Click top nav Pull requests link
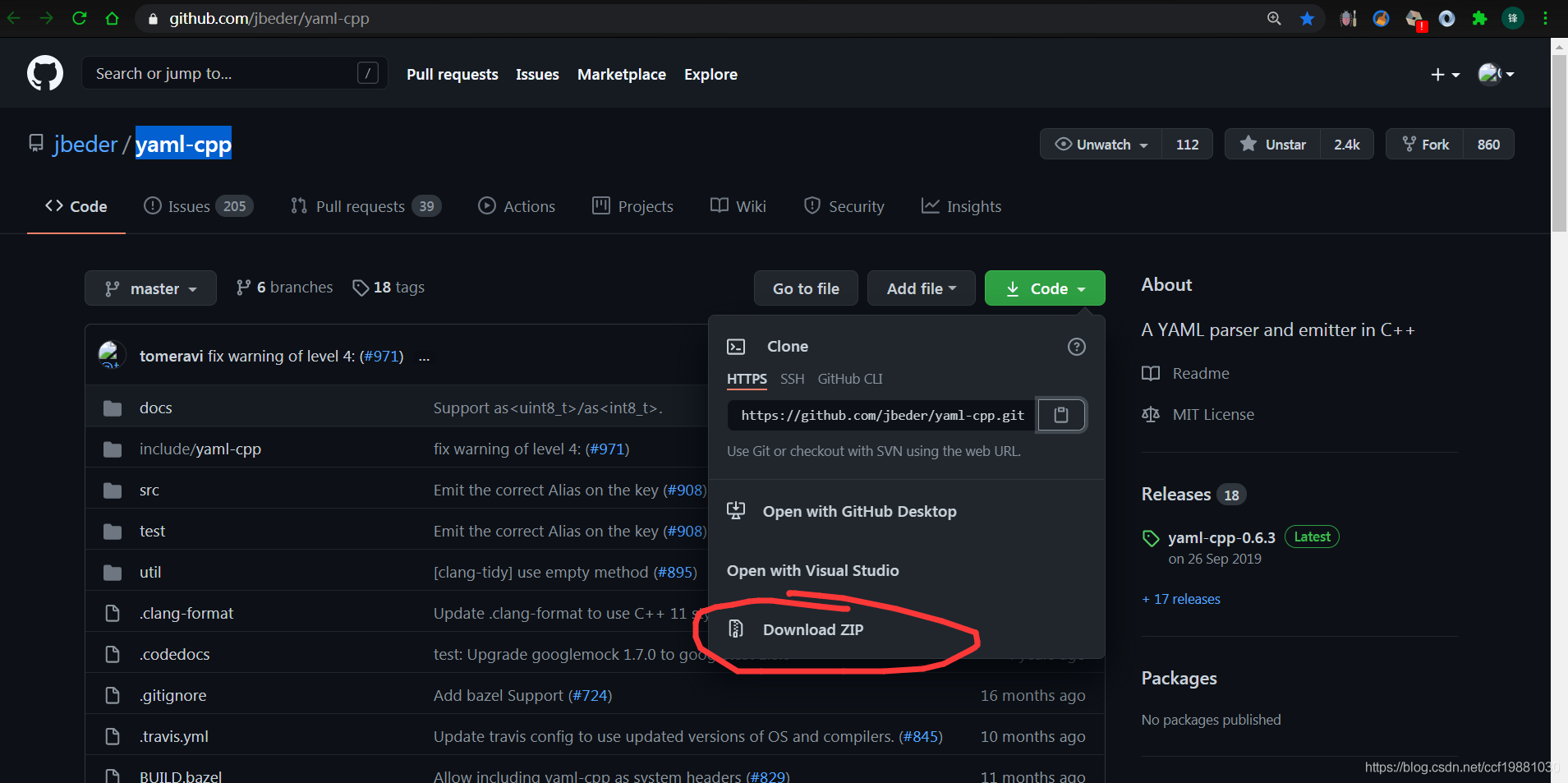 coord(453,75)
